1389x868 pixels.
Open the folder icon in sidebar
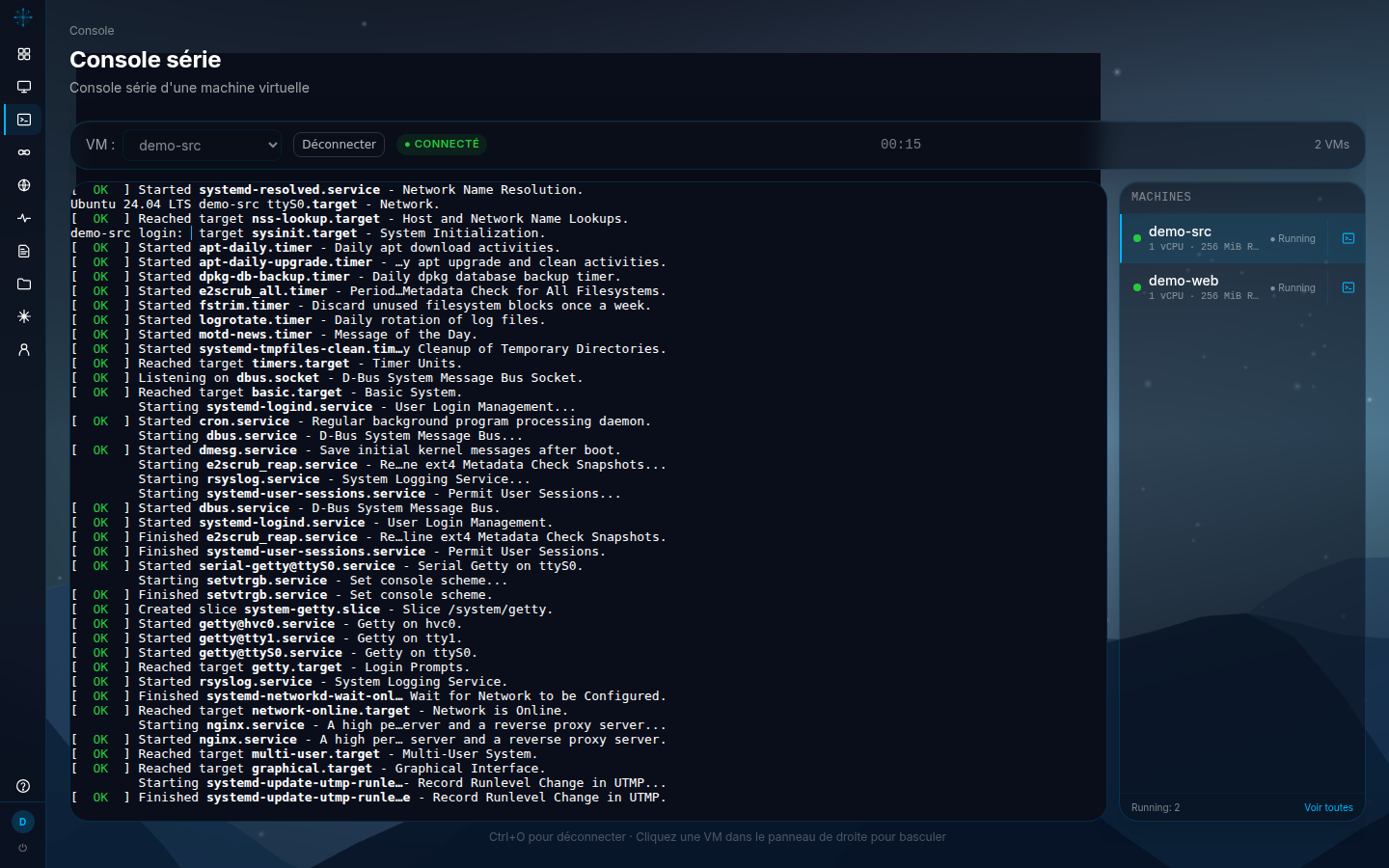pos(24,284)
